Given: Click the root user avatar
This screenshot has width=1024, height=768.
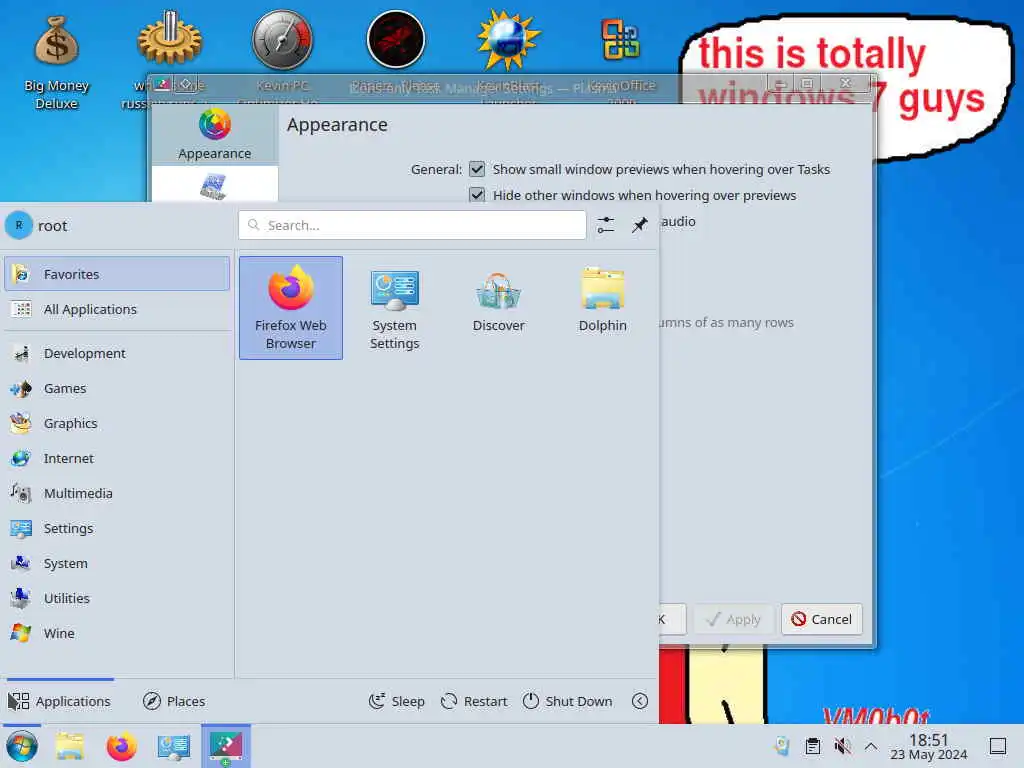Looking at the screenshot, I should 19,225.
